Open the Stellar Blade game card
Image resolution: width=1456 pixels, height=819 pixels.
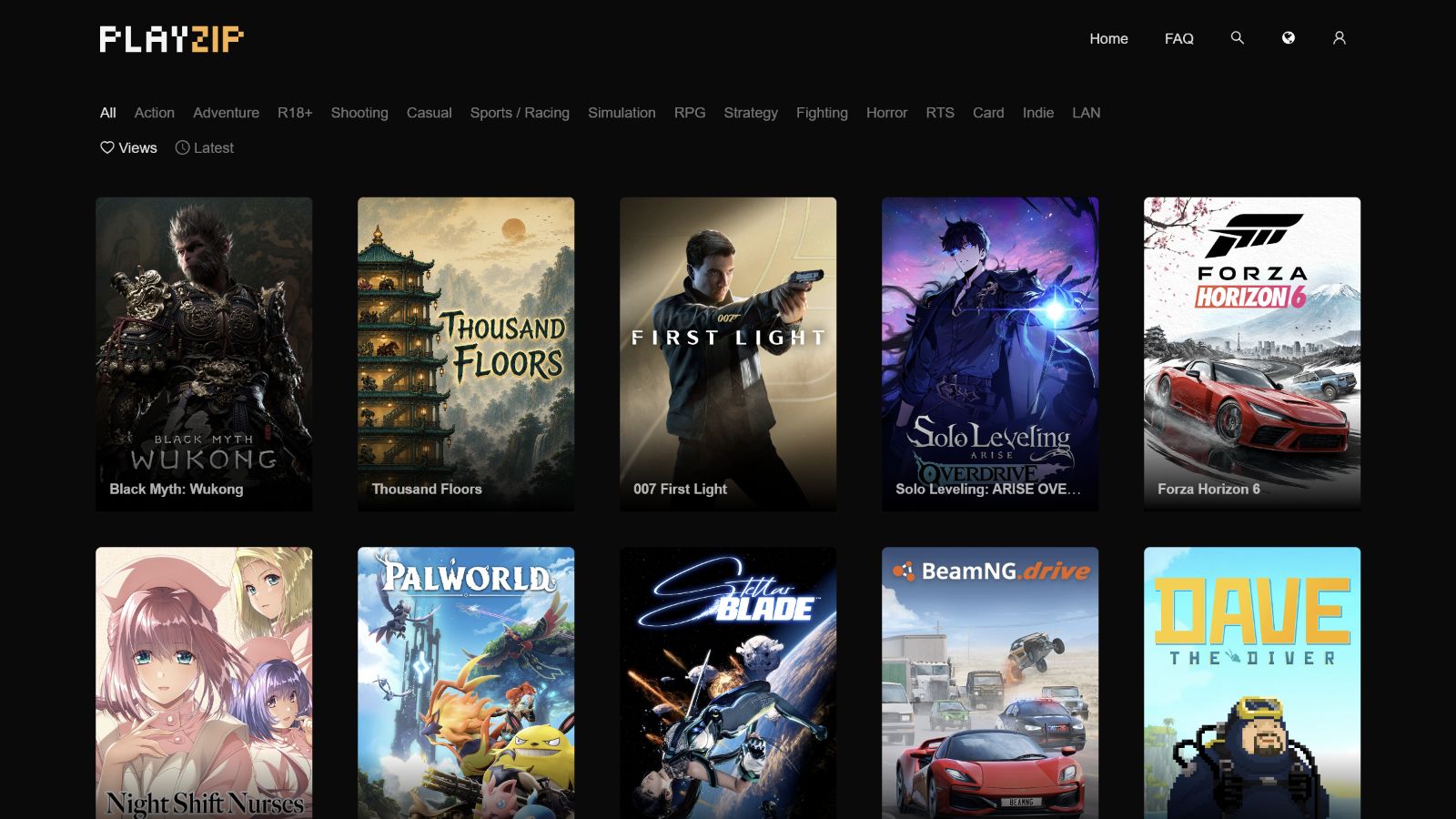[728, 682]
